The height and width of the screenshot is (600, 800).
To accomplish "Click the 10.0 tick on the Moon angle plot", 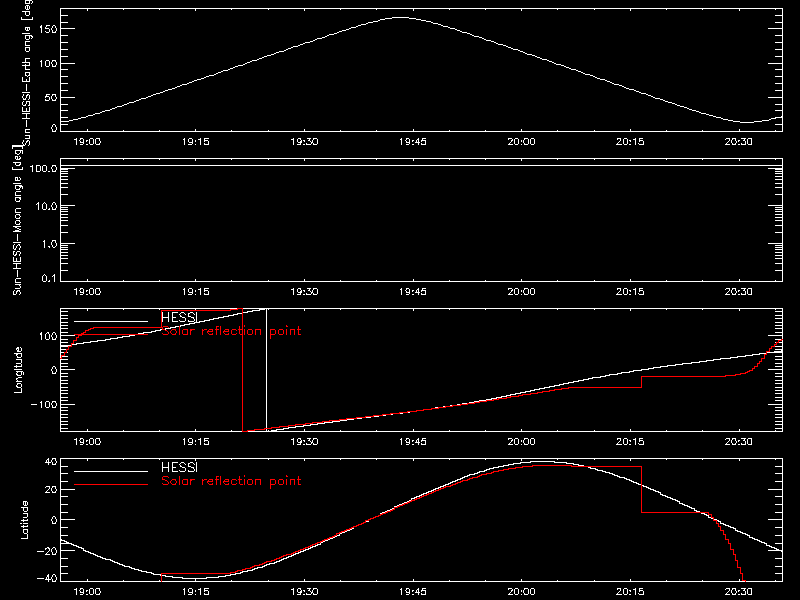I will [46, 206].
